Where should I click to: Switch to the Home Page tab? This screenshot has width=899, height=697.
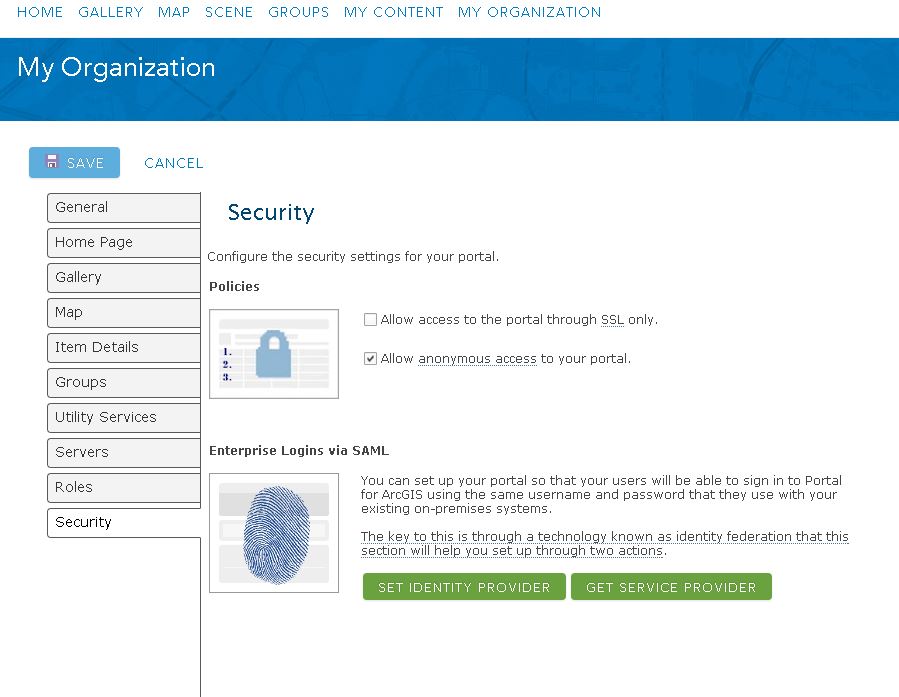(x=123, y=242)
